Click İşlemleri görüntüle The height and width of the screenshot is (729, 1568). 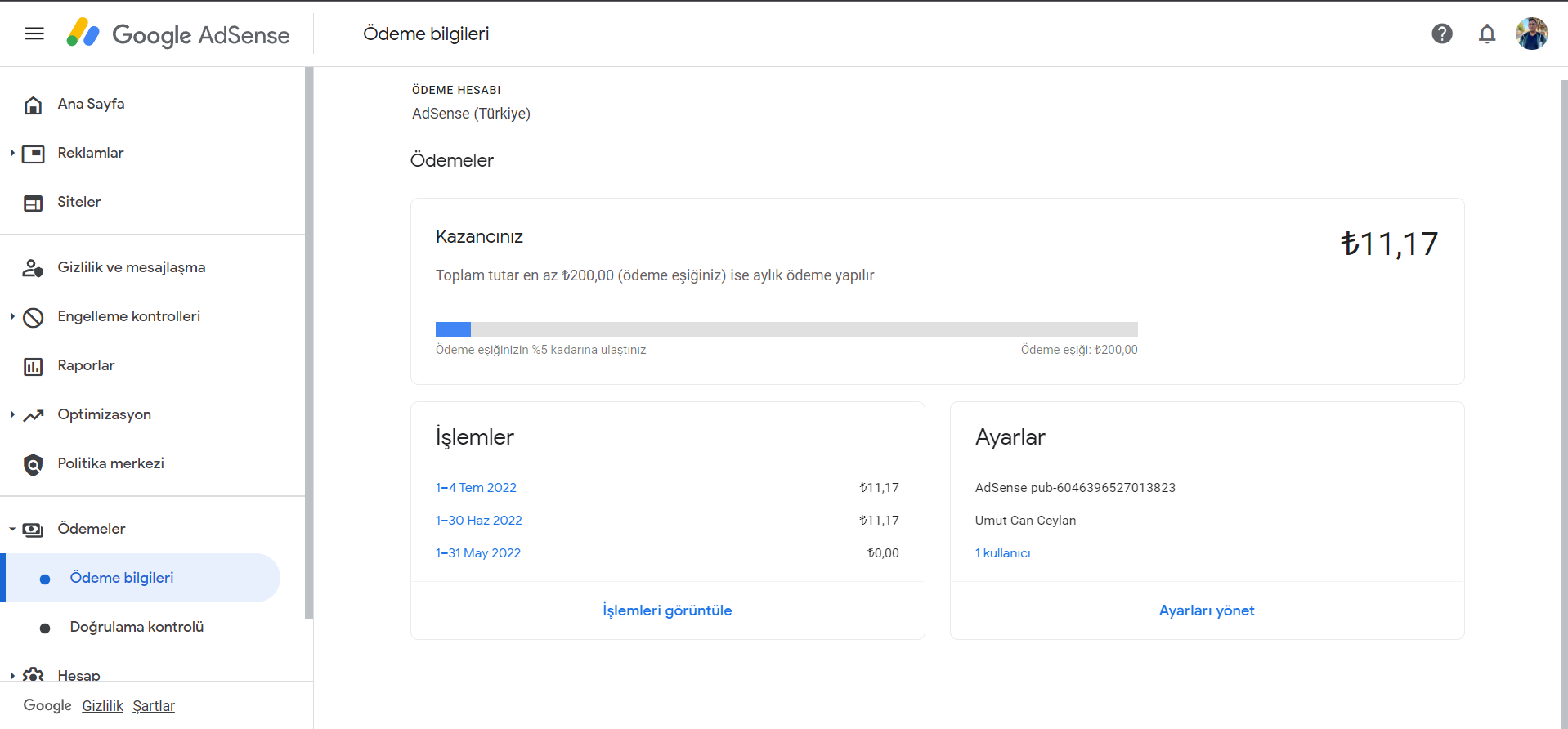(667, 610)
